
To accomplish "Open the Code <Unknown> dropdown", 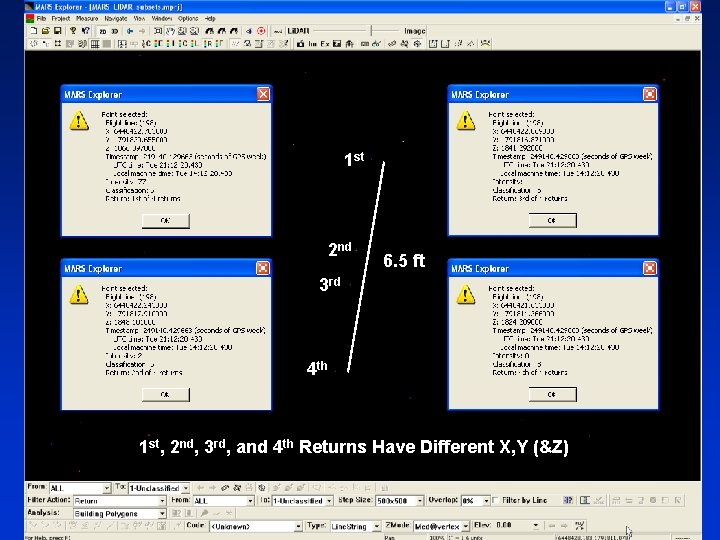I will click(298, 526).
